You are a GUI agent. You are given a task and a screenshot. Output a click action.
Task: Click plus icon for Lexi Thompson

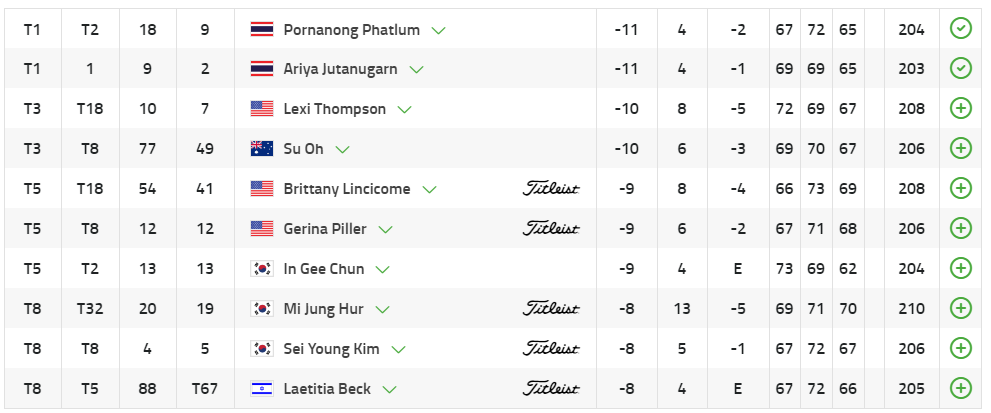pos(960,108)
